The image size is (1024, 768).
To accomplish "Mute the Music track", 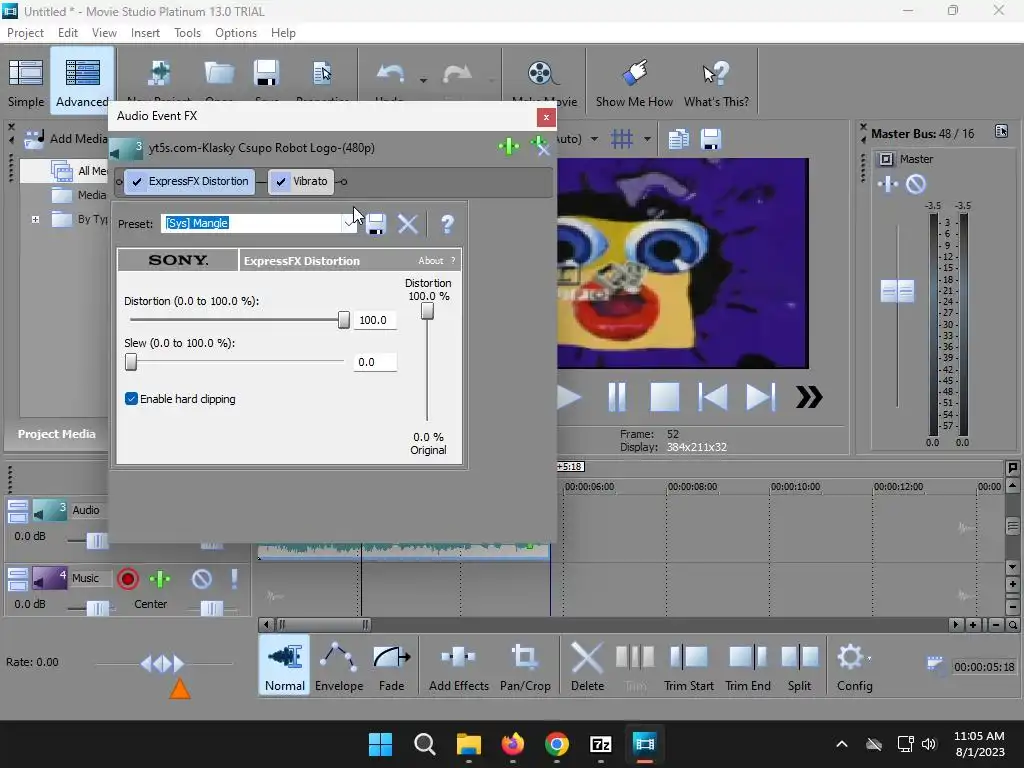I will 201,579.
